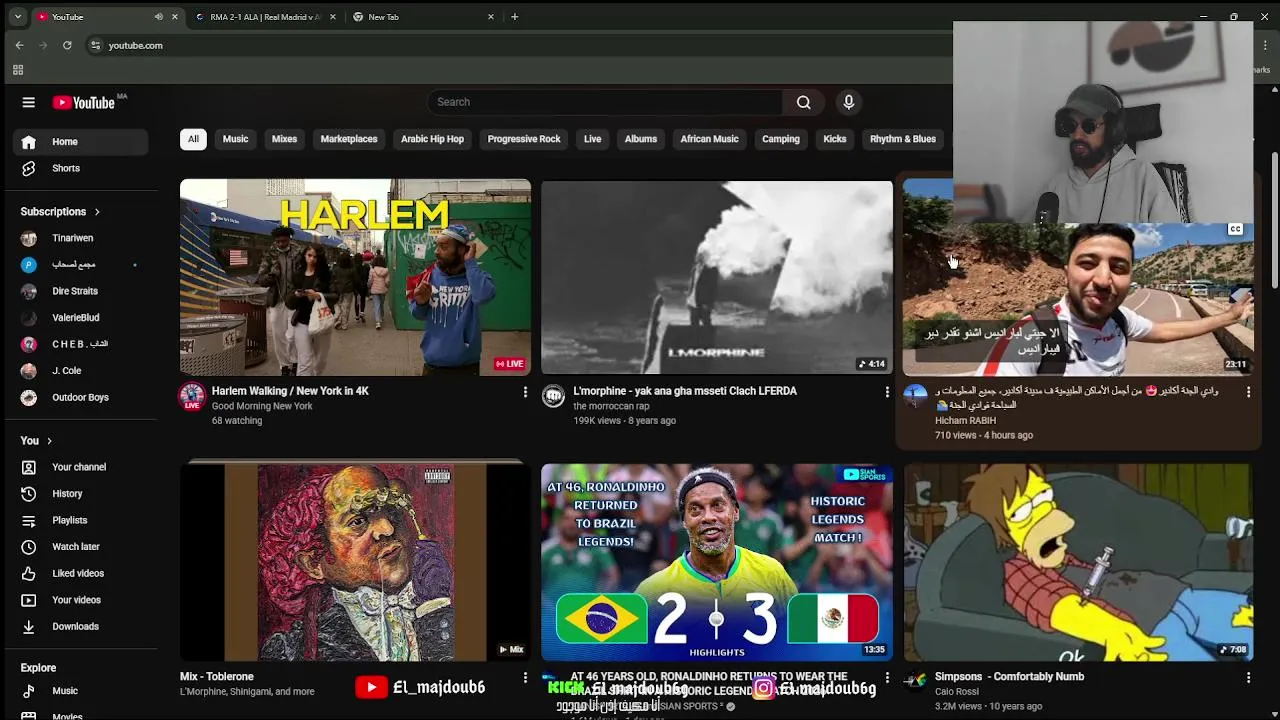Open the moroccan rap channel link
The width and height of the screenshot is (1280, 720).
point(611,406)
